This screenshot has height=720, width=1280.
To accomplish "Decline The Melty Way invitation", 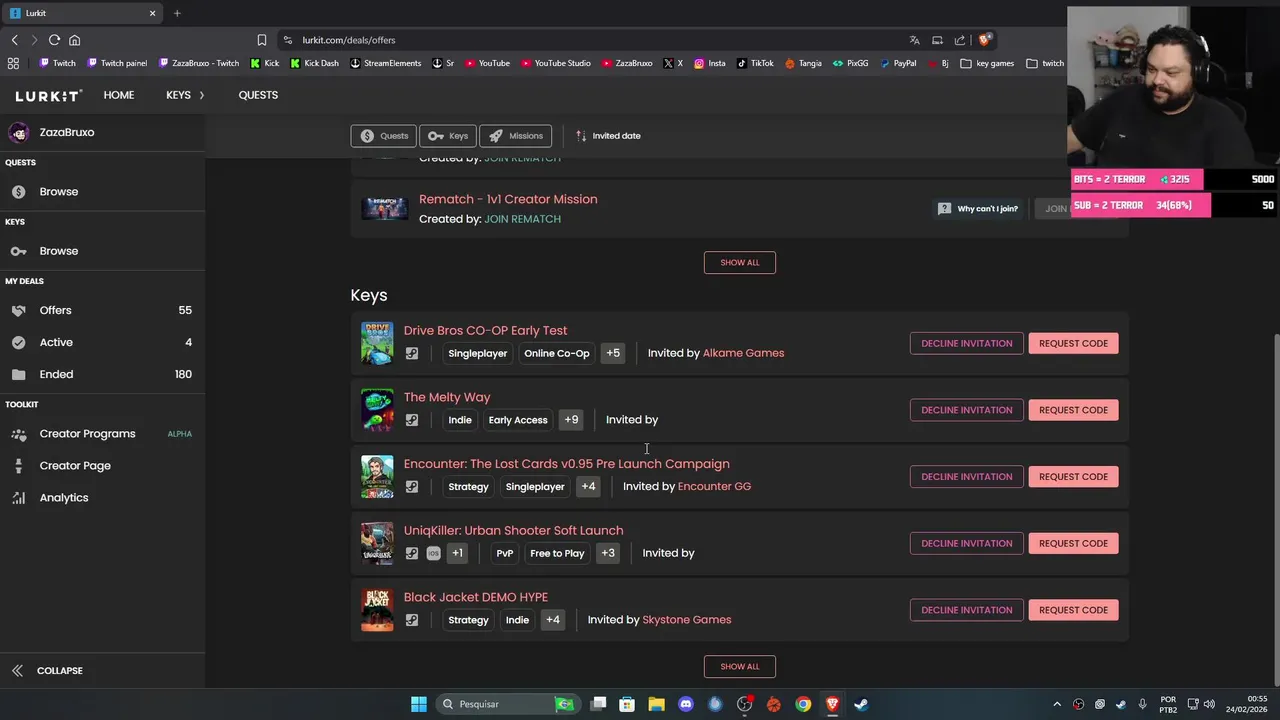I will [966, 410].
